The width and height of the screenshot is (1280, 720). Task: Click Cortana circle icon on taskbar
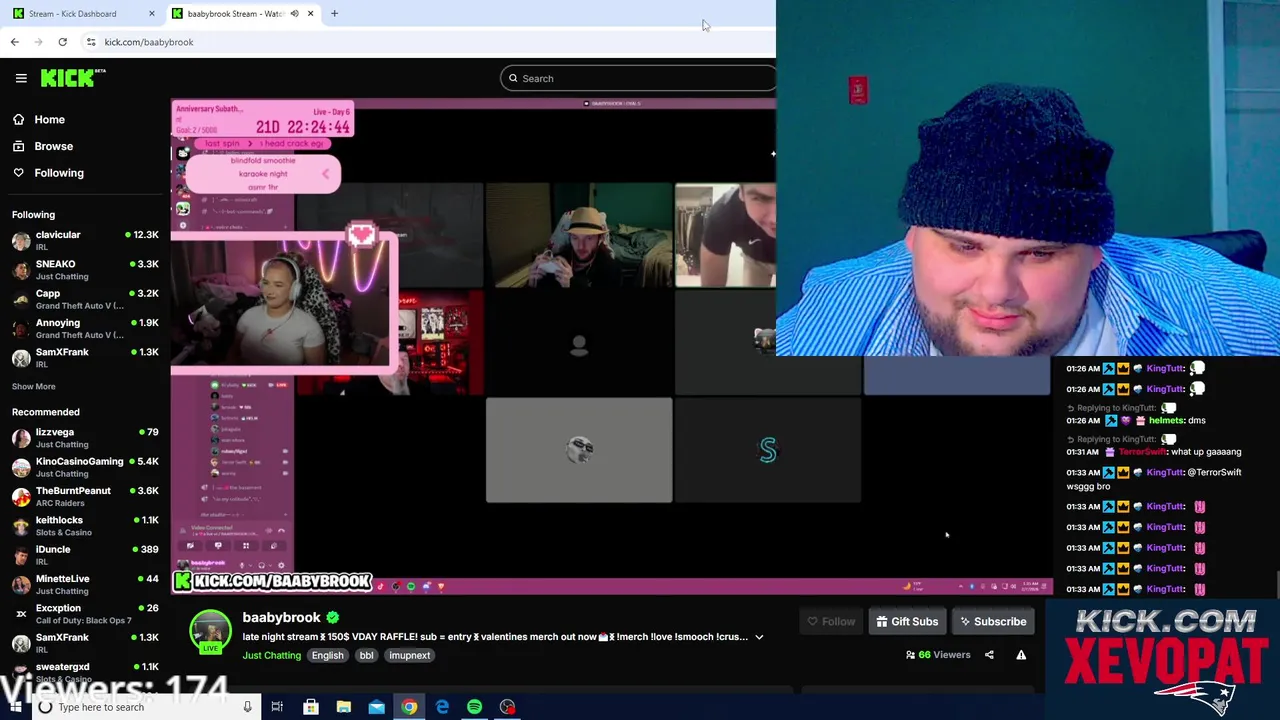(45, 707)
